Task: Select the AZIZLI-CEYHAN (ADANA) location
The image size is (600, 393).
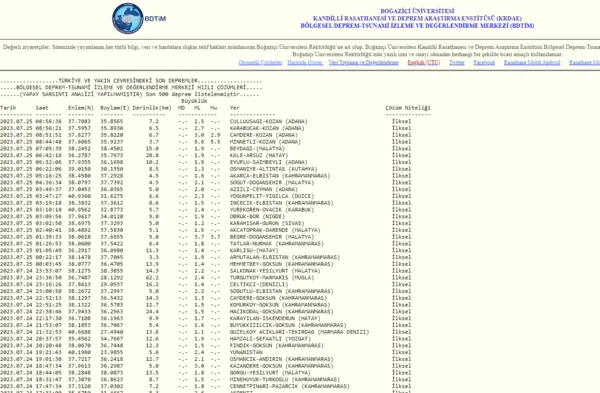Action: click(x=264, y=189)
